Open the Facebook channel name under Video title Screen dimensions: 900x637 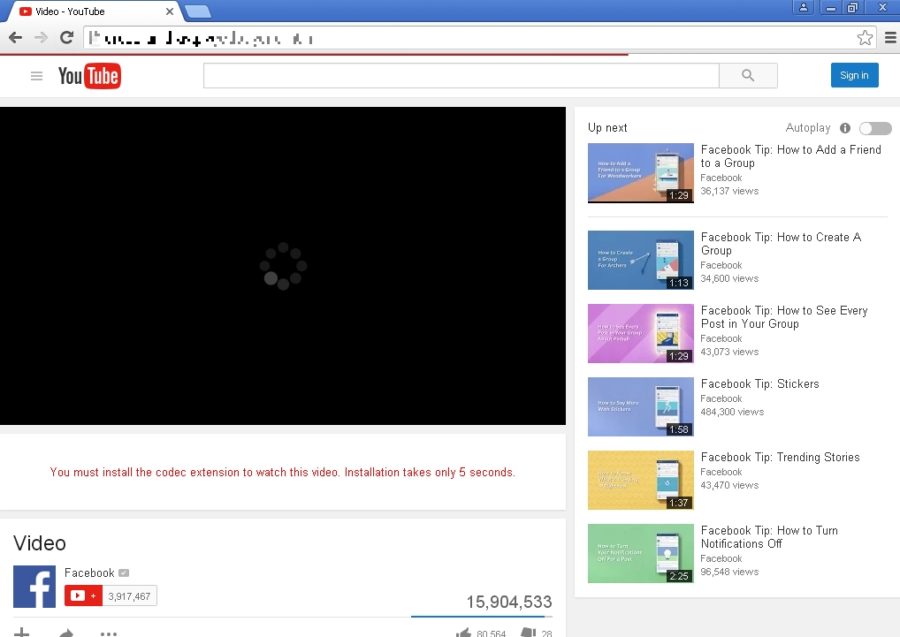(x=89, y=573)
